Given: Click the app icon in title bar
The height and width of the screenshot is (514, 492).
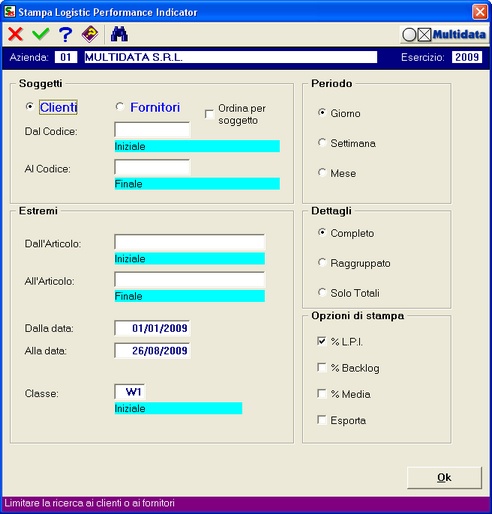Looking at the screenshot, I should tap(9, 12).
